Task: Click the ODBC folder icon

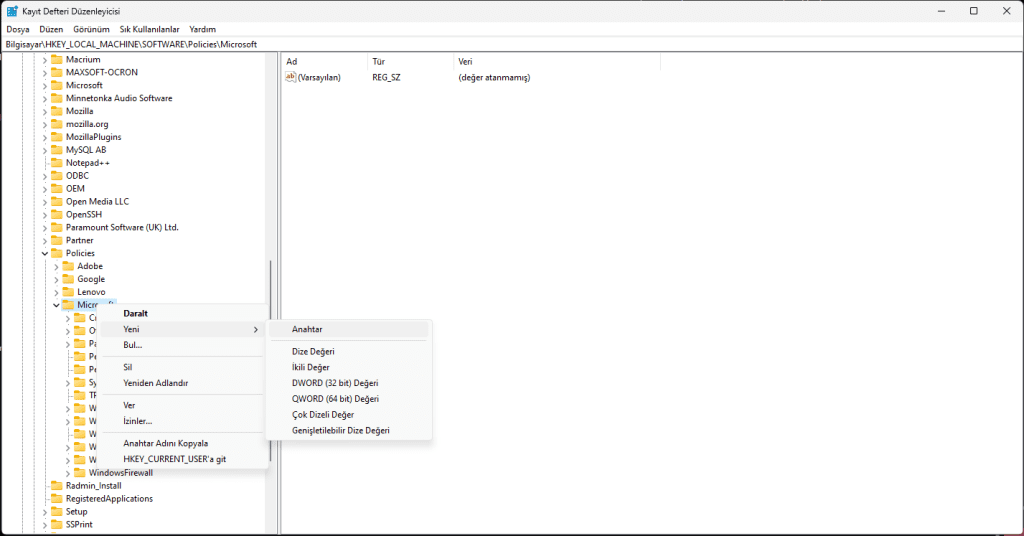Action: pos(57,176)
